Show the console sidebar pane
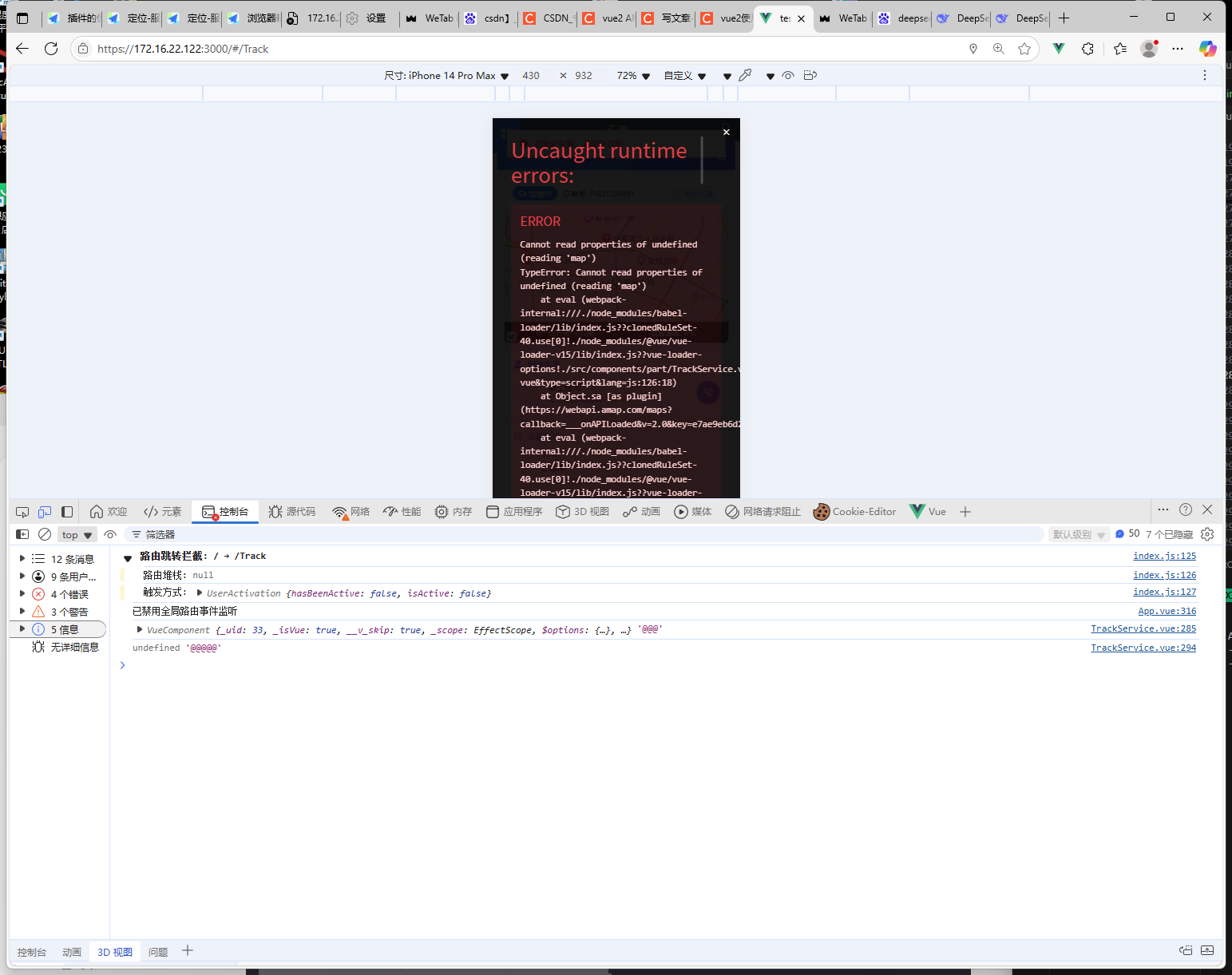 [x=22, y=534]
